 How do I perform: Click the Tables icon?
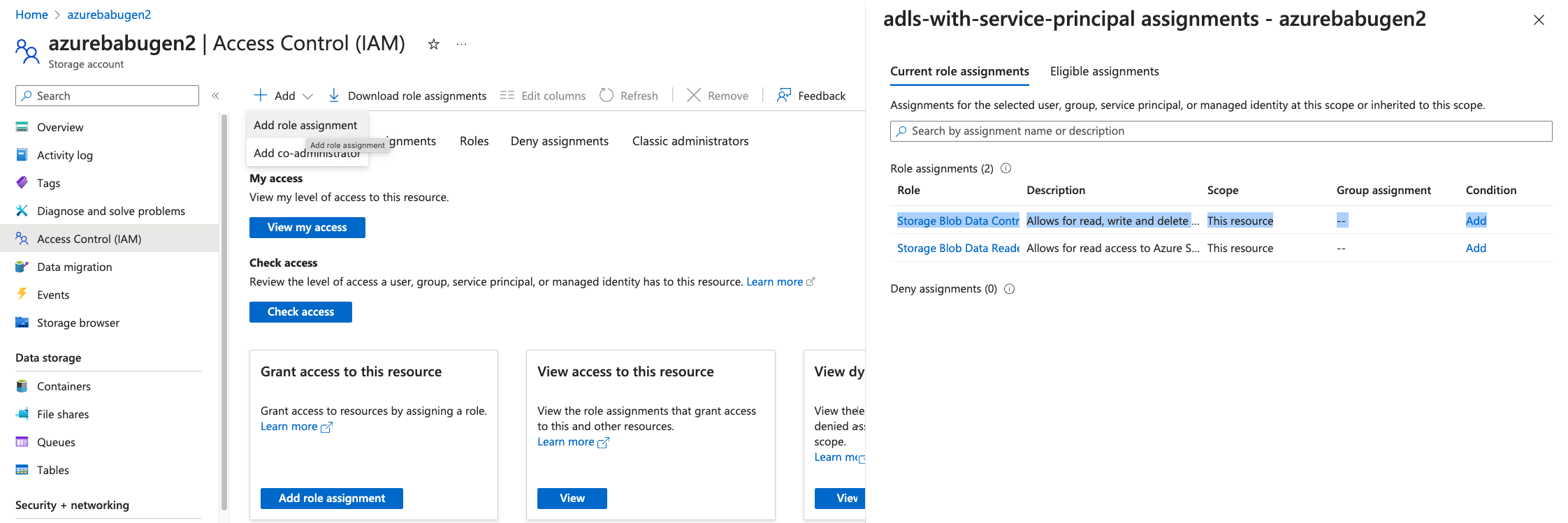pyautogui.click(x=22, y=470)
